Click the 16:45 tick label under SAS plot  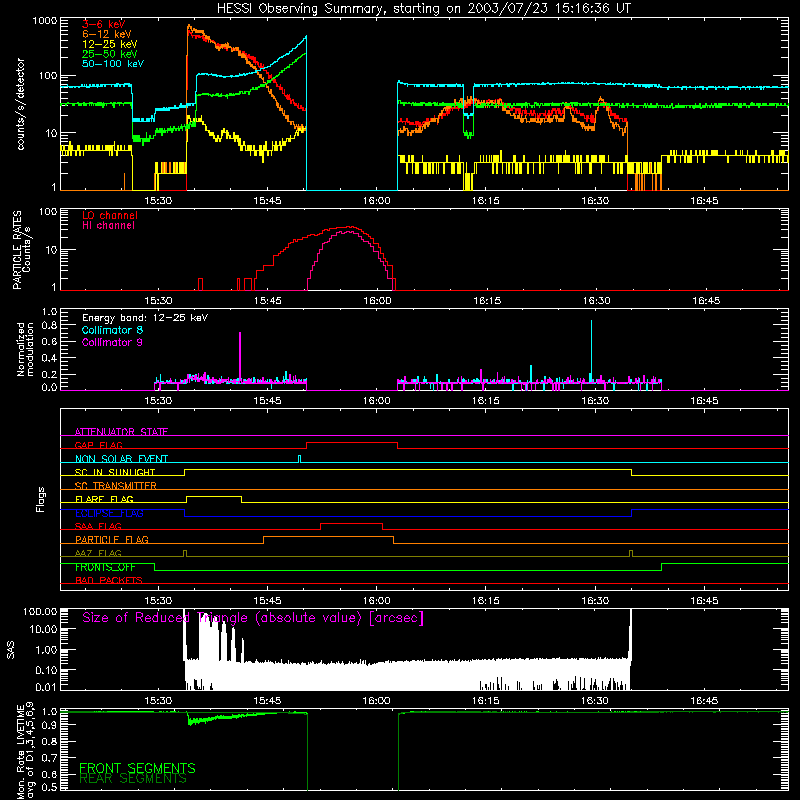(x=705, y=701)
